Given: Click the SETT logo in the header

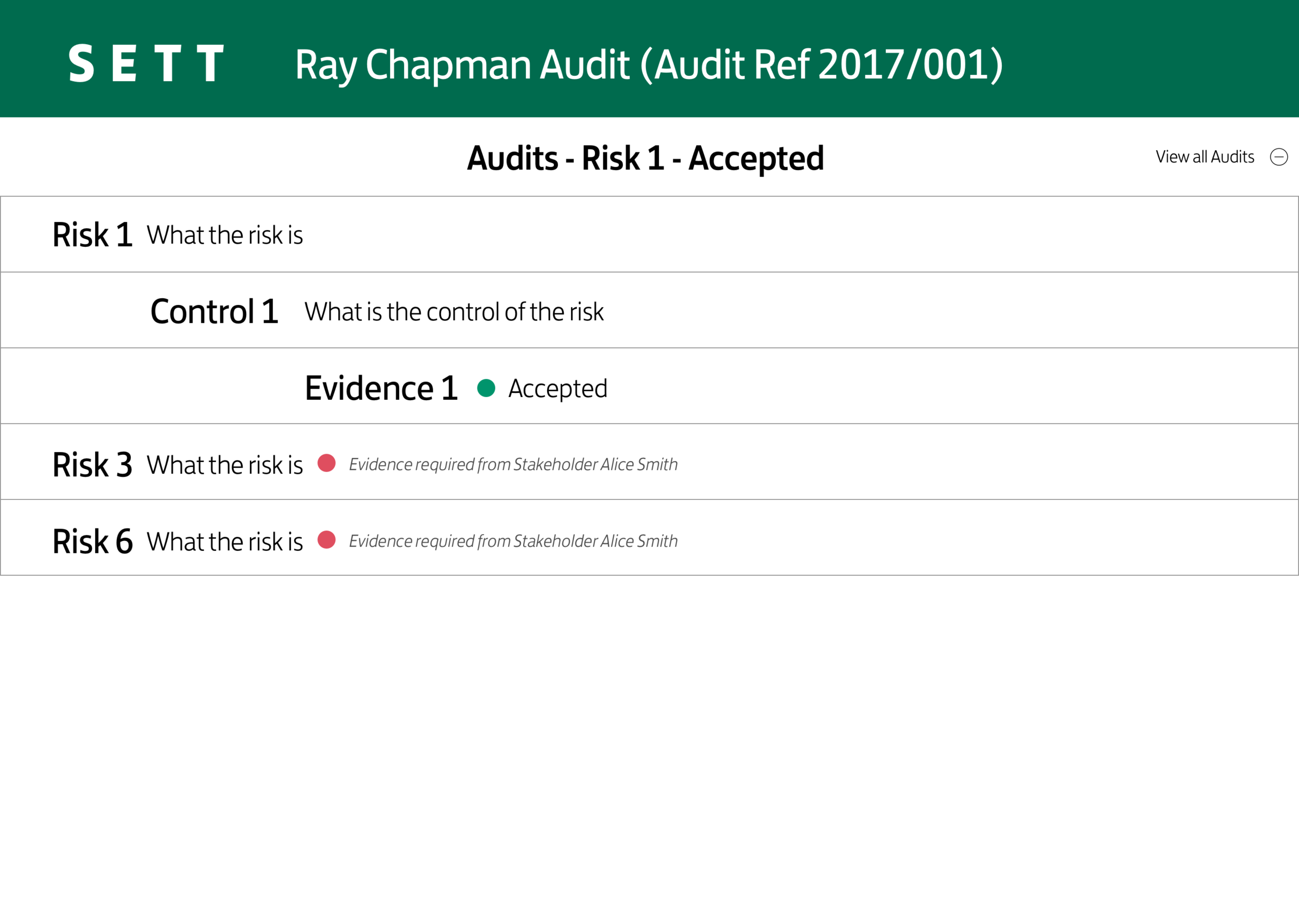Looking at the screenshot, I should tap(145, 63).
